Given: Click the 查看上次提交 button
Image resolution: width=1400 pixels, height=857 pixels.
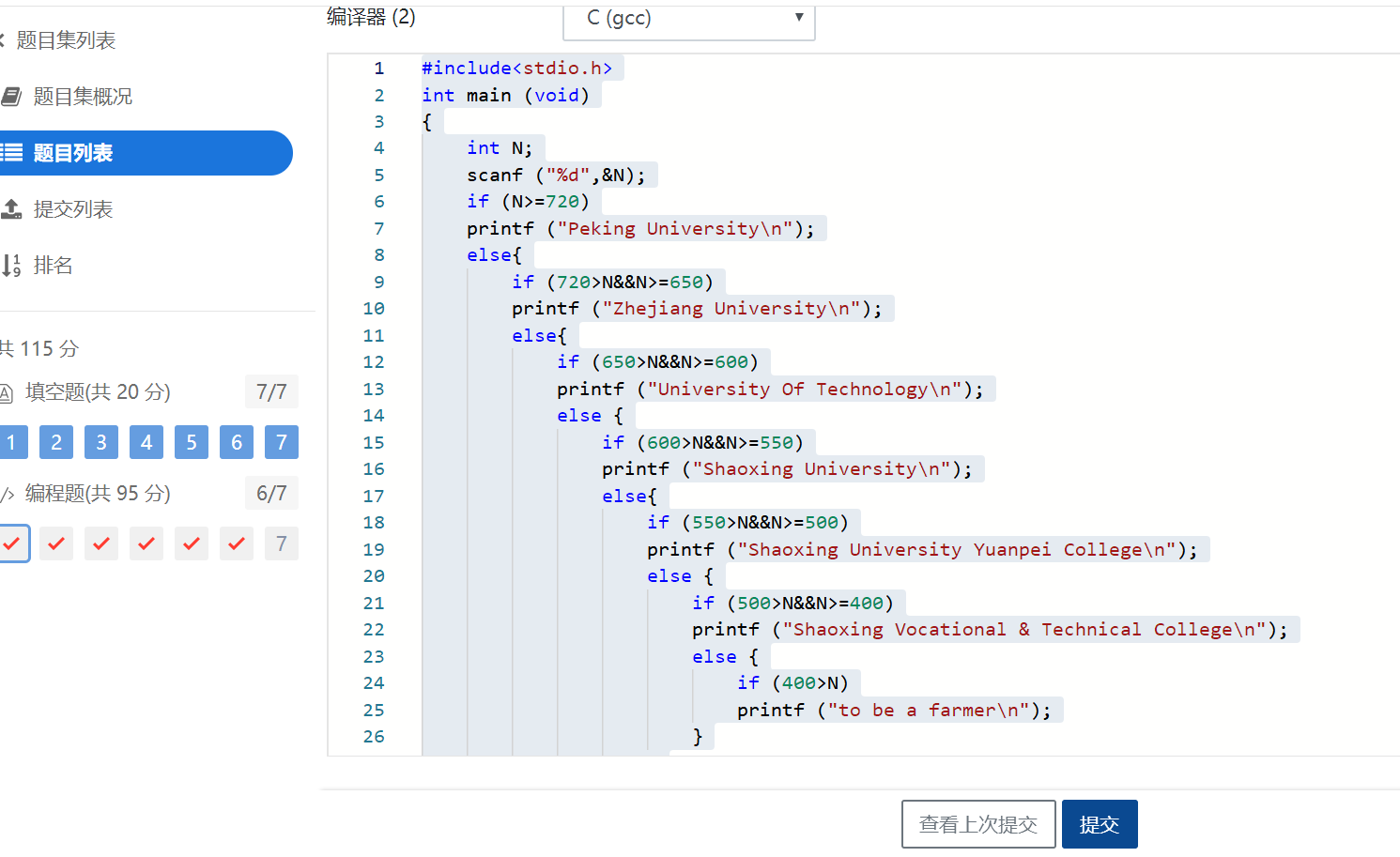Looking at the screenshot, I should 977,824.
